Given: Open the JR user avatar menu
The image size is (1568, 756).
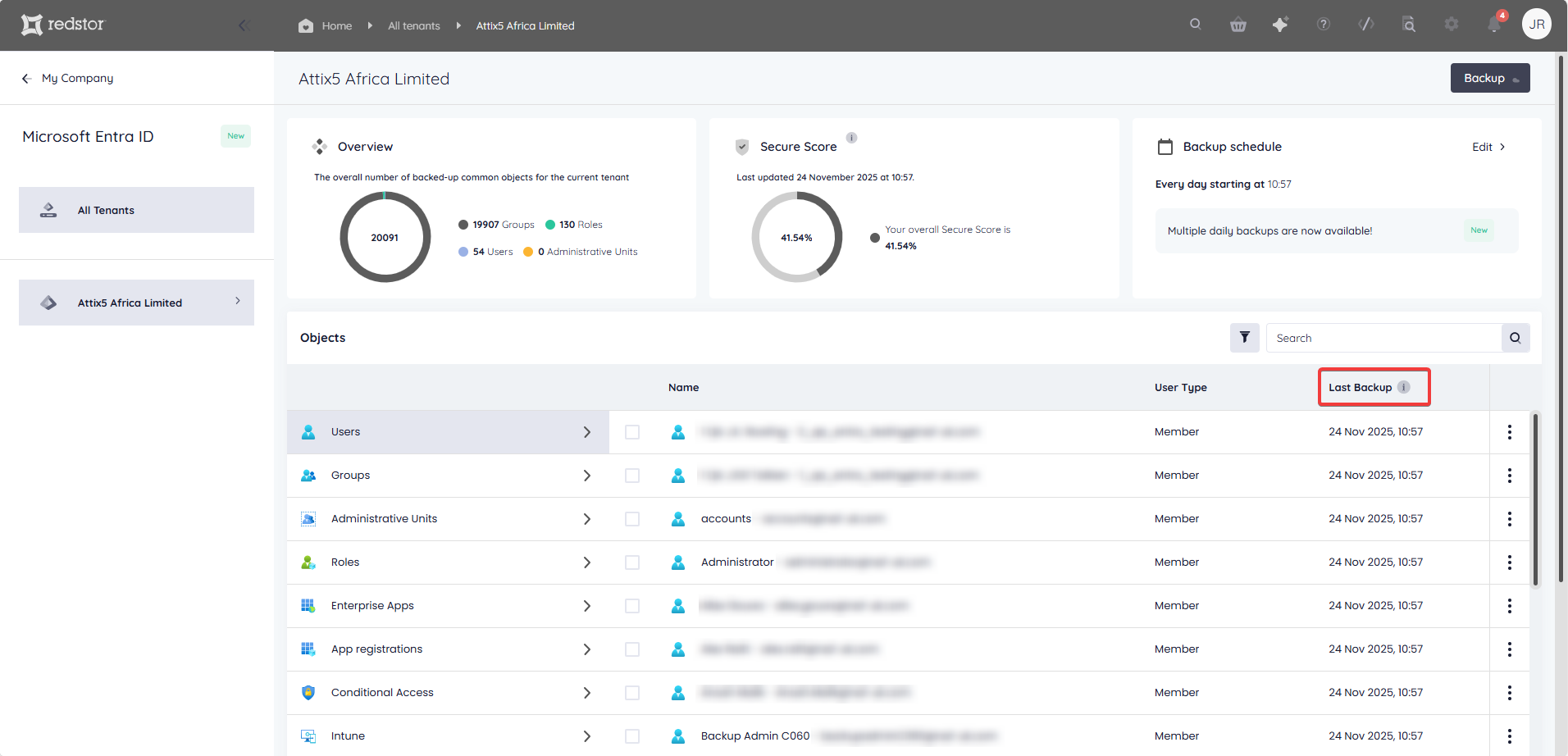Looking at the screenshot, I should pyautogui.click(x=1537, y=25).
